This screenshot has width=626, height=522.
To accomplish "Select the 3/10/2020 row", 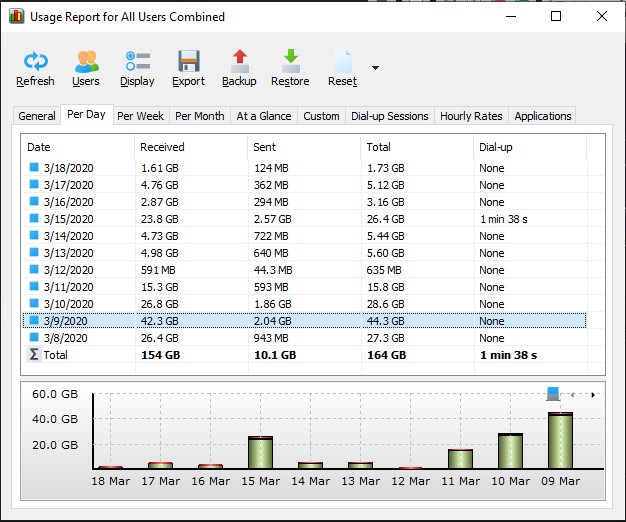I will 305,304.
